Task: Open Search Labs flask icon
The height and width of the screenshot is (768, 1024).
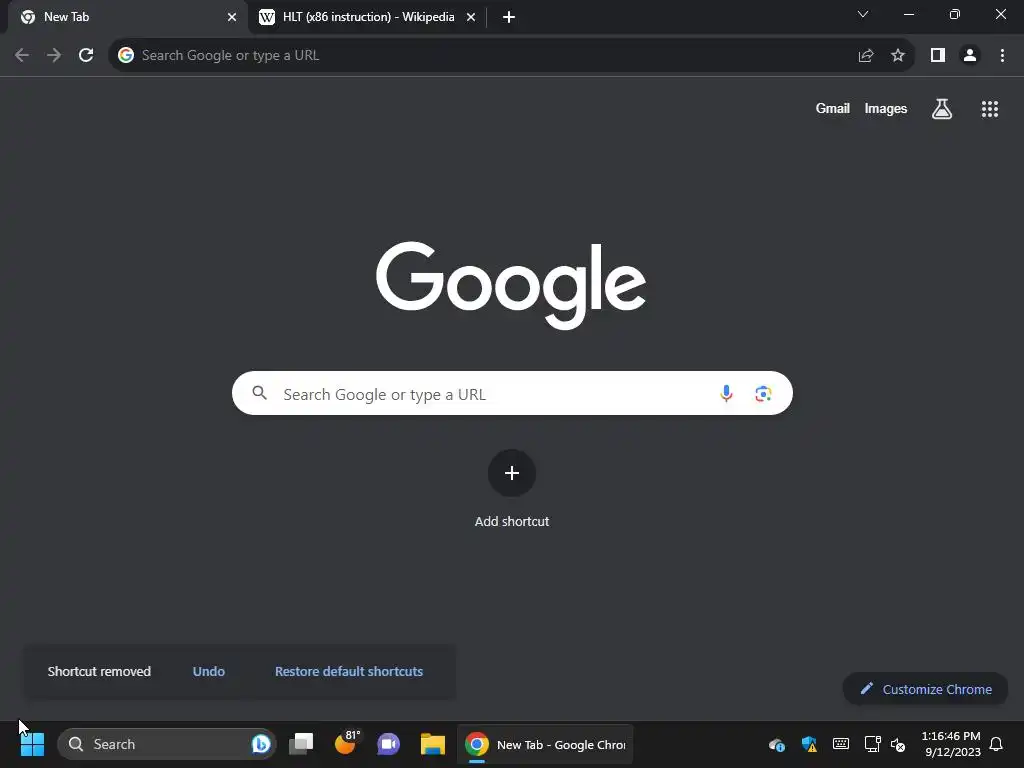Action: (942, 108)
